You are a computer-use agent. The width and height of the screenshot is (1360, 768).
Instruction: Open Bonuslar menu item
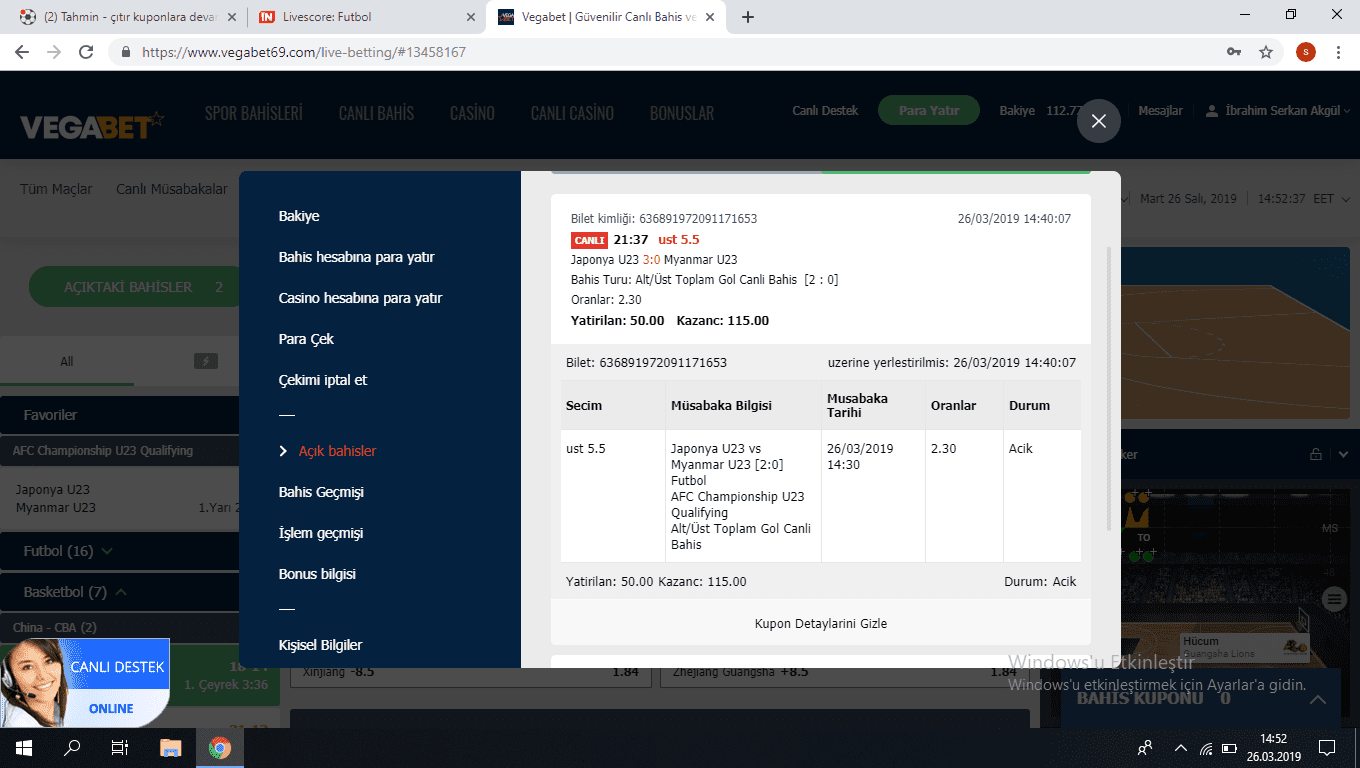[682, 113]
